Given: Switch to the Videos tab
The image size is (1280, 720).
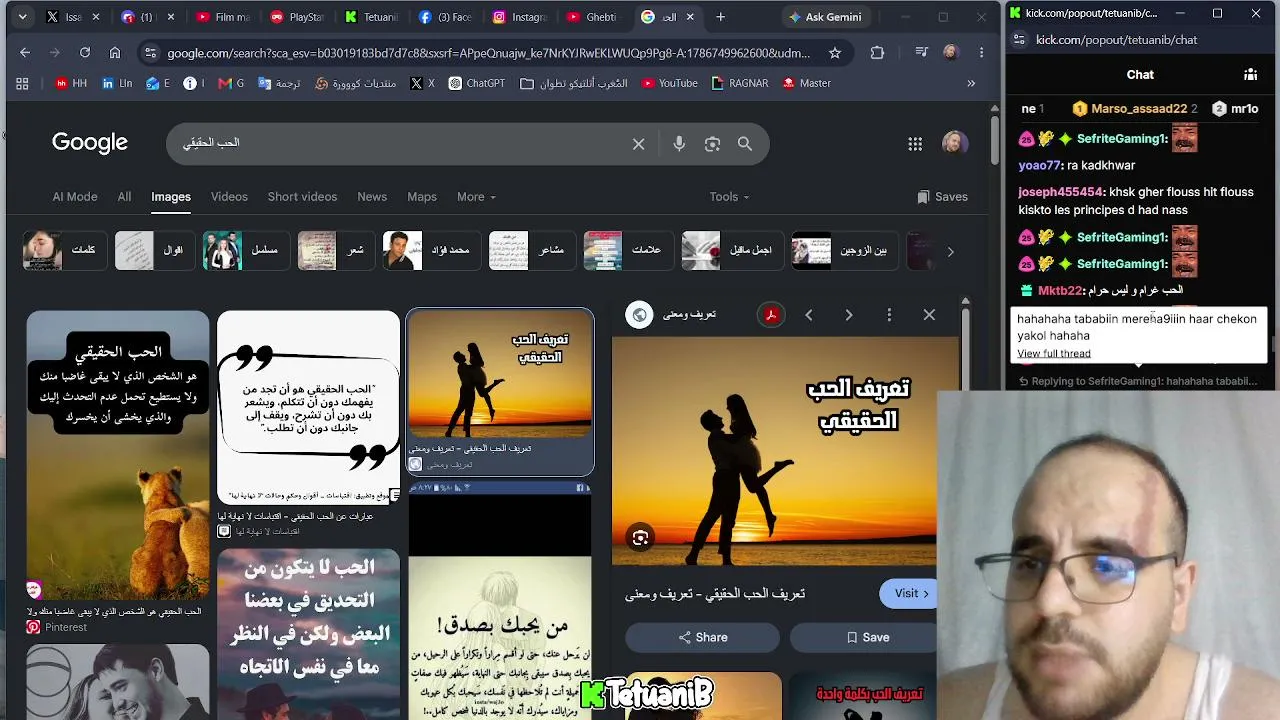Looking at the screenshot, I should (229, 197).
